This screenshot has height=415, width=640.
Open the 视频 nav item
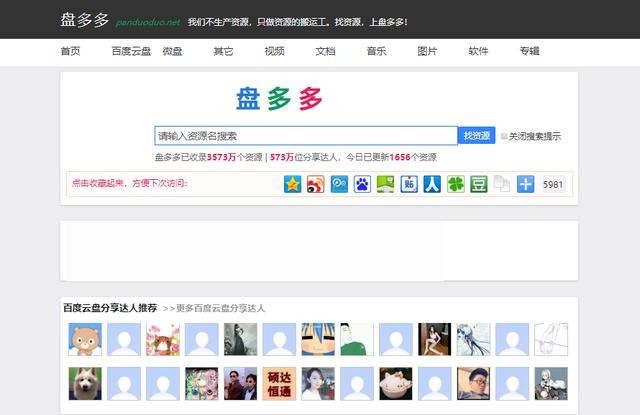pyautogui.click(x=274, y=51)
